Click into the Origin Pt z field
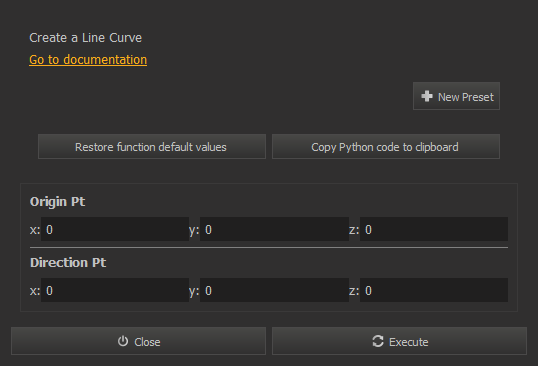 pos(434,229)
